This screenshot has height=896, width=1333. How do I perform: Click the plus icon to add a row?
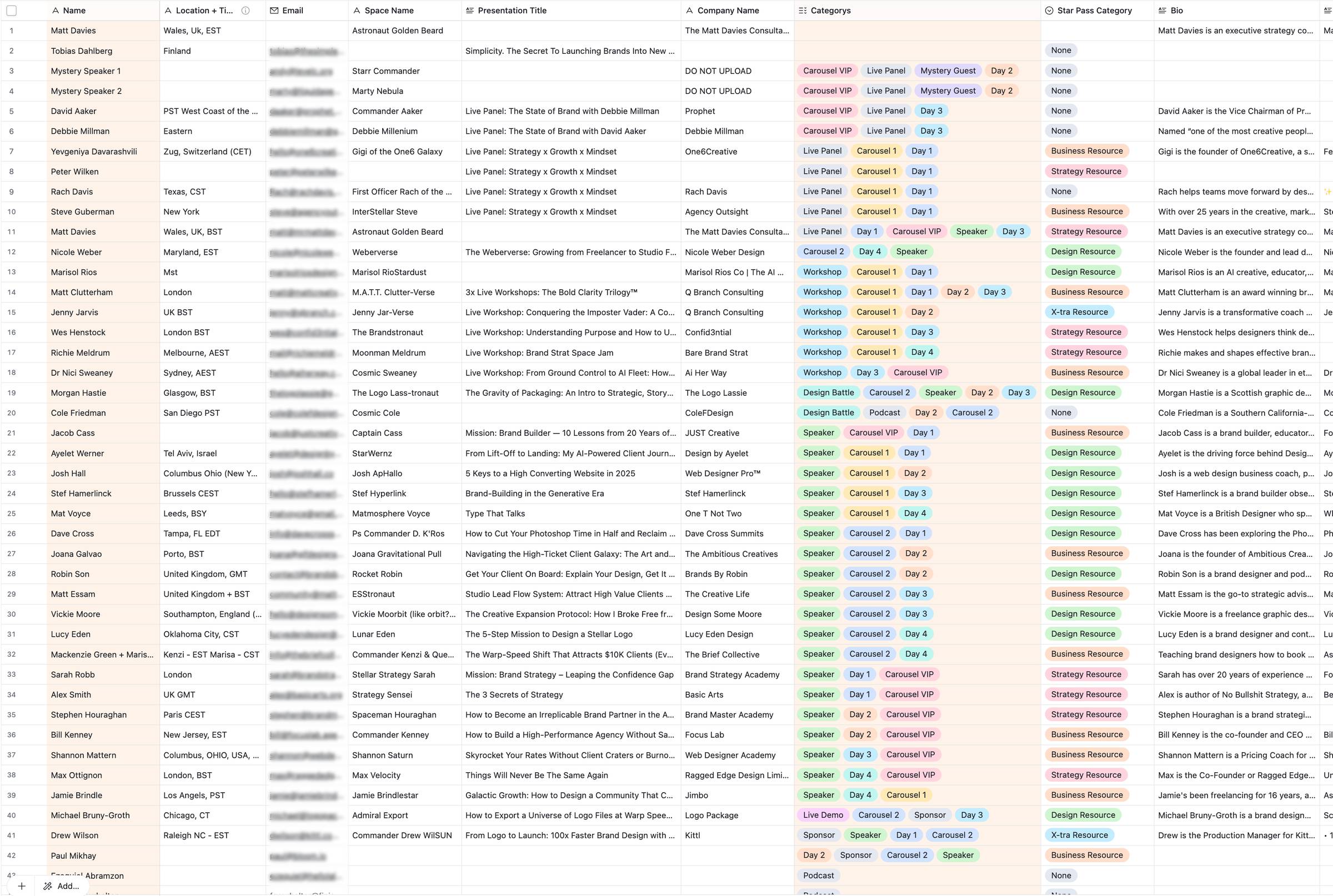coord(22,887)
